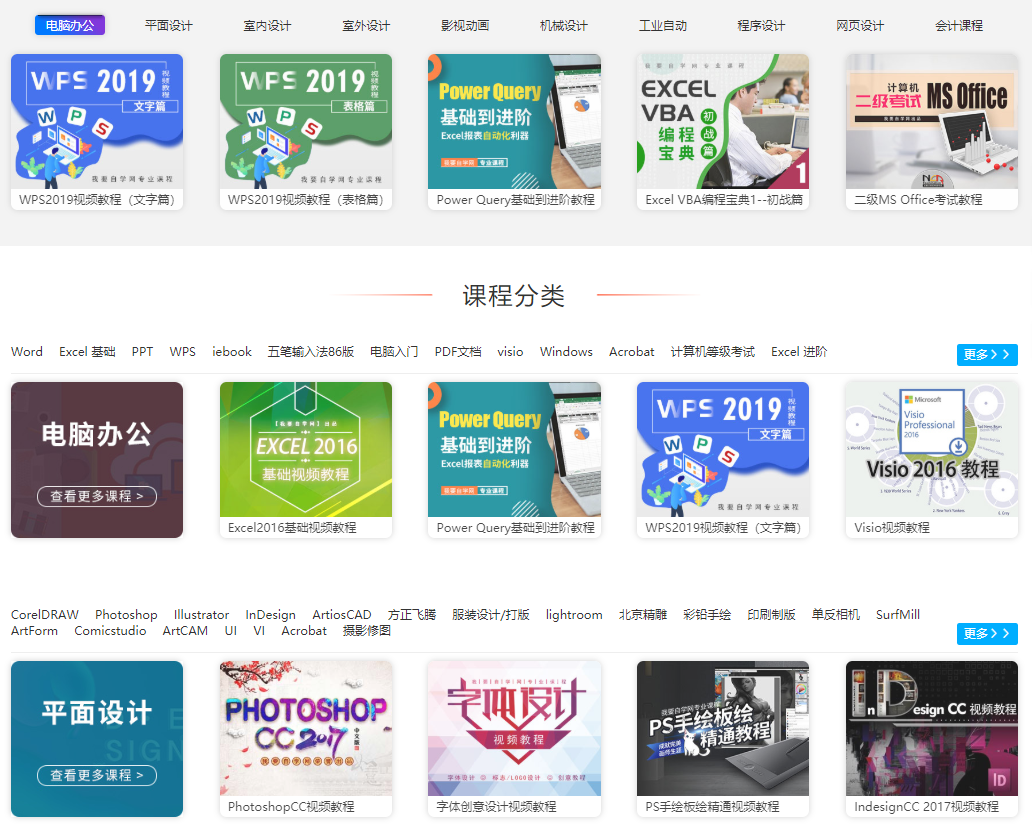1032x835 pixels.
Task: Click 查看更多课程 on 电脑办公 card
Action: pos(97,496)
